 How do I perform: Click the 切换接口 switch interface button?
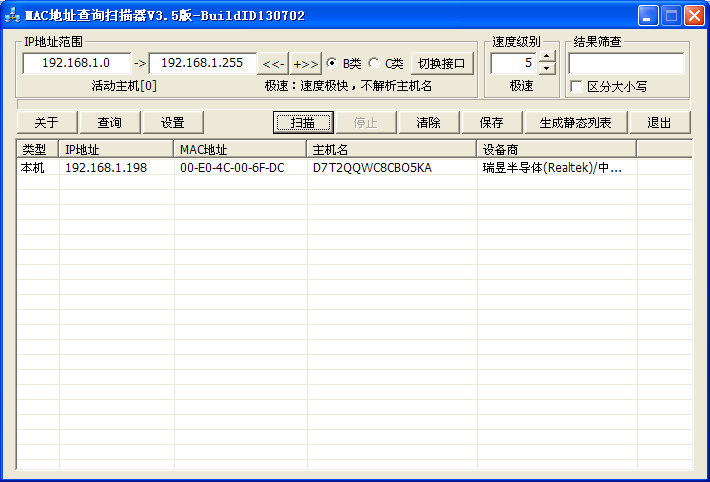[x=441, y=63]
